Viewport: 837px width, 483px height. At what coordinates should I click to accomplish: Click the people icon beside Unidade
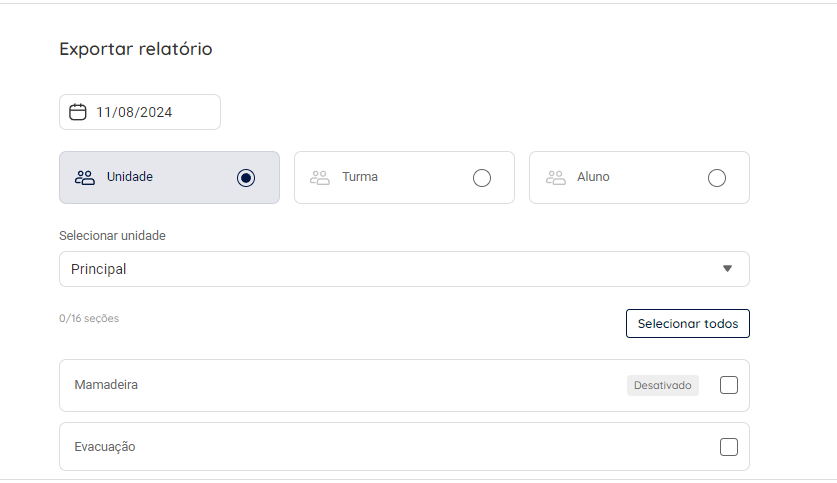(x=85, y=178)
